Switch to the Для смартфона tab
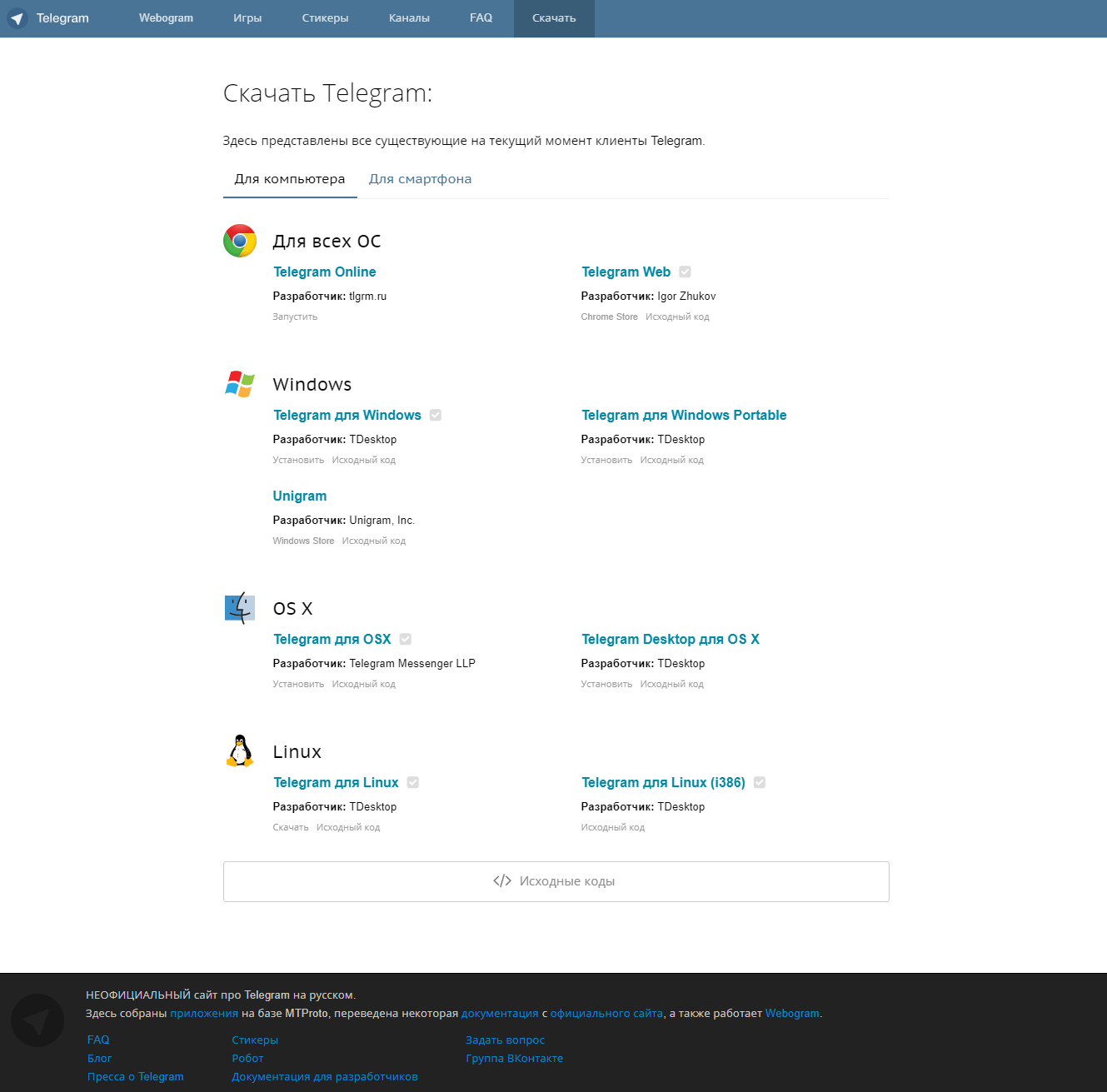 [x=420, y=179]
